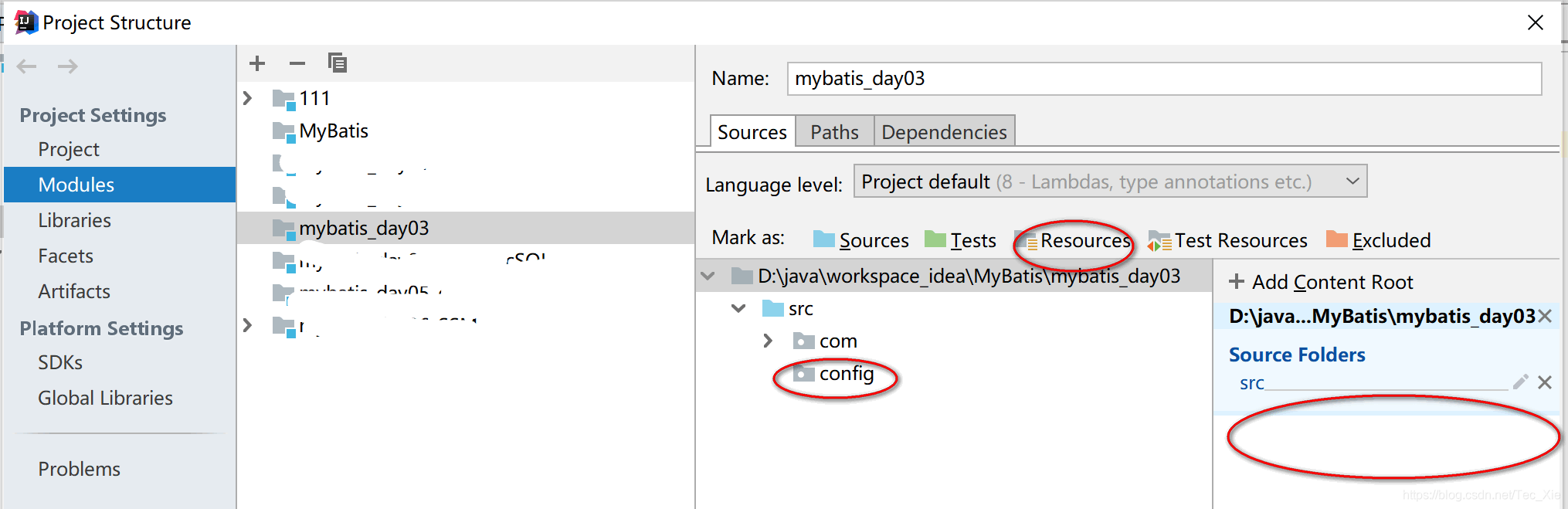Image resolution: width=1568 pixels, height=509 pixels.
Task: Click the Copy module icon in toolbar
Action: (x=338, y=63)
